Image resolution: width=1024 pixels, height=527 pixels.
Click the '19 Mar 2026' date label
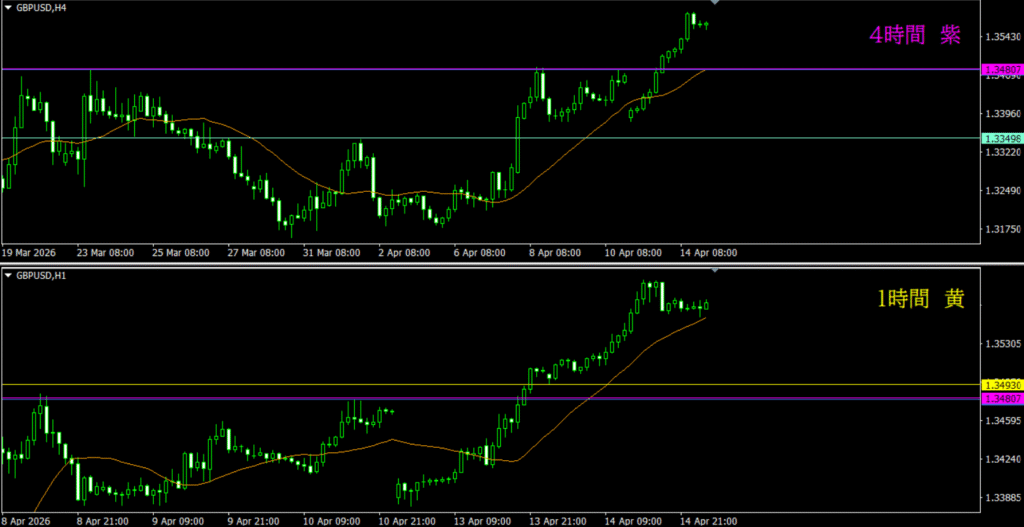pos(30,253)
